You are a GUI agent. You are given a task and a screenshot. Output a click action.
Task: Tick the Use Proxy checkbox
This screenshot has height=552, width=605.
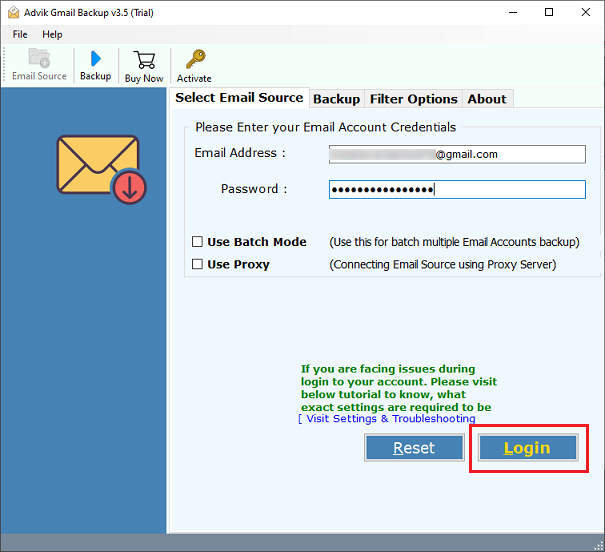point(197,264)
